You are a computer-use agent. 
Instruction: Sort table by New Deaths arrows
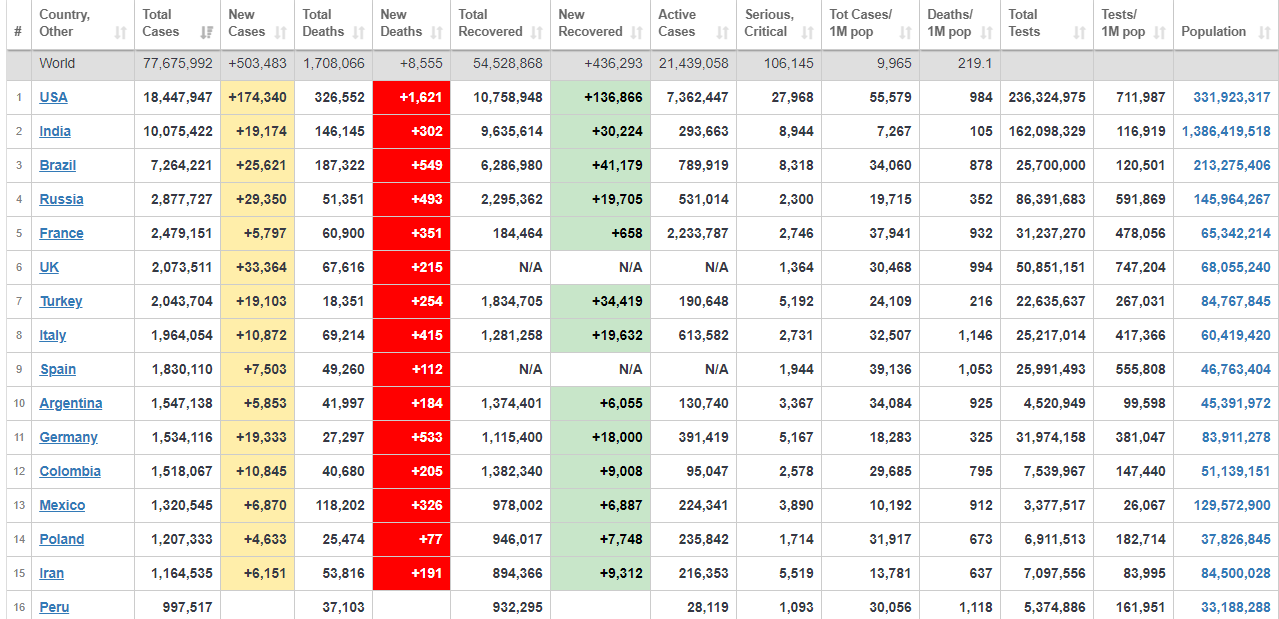click(436, 33)
